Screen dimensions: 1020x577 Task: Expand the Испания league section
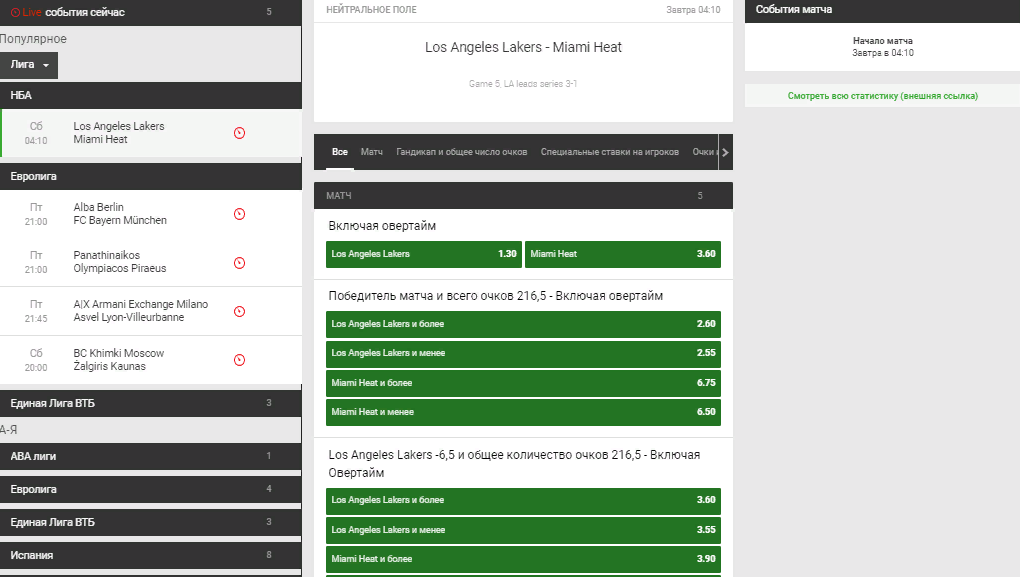click(151, 555)
